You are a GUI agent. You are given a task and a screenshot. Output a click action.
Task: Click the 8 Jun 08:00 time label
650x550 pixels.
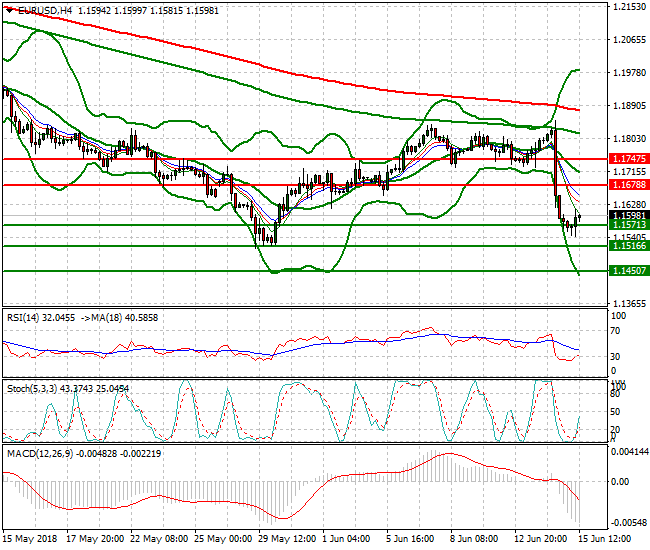click(x=474, y=539)
